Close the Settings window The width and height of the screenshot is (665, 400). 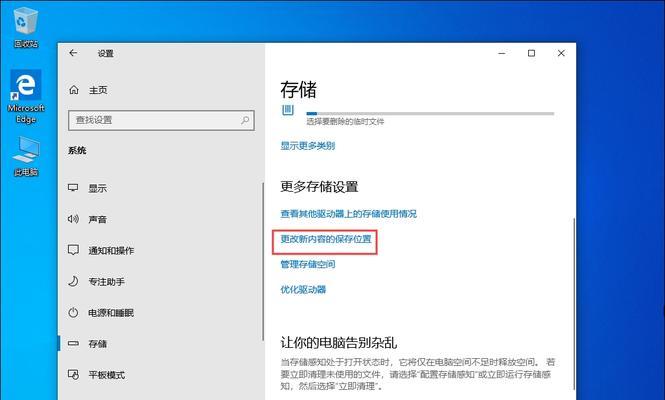click(x=561, y=53)
